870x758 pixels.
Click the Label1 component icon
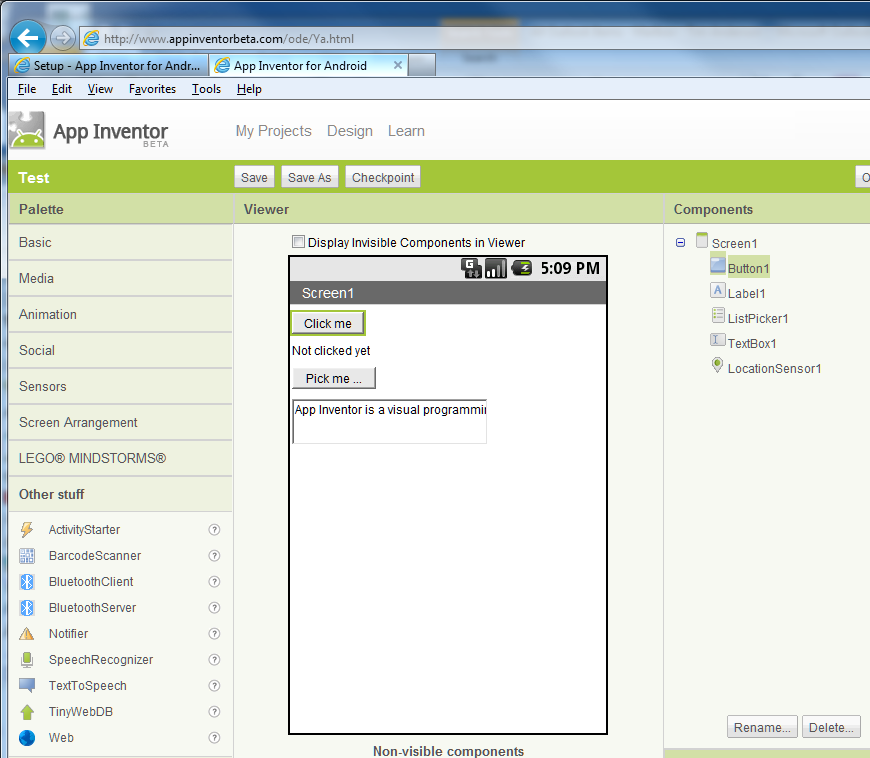pos(717,290)
